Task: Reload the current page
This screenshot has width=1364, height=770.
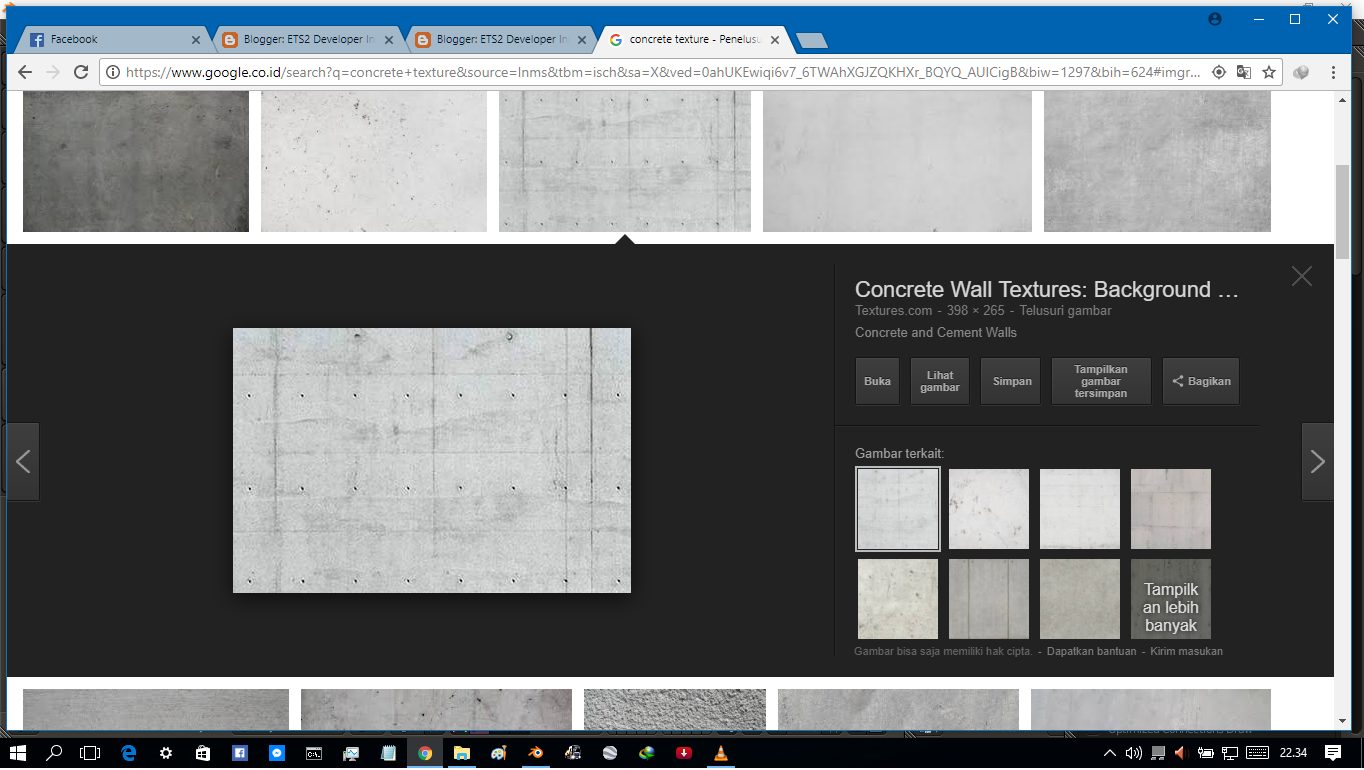Action: 80,72
